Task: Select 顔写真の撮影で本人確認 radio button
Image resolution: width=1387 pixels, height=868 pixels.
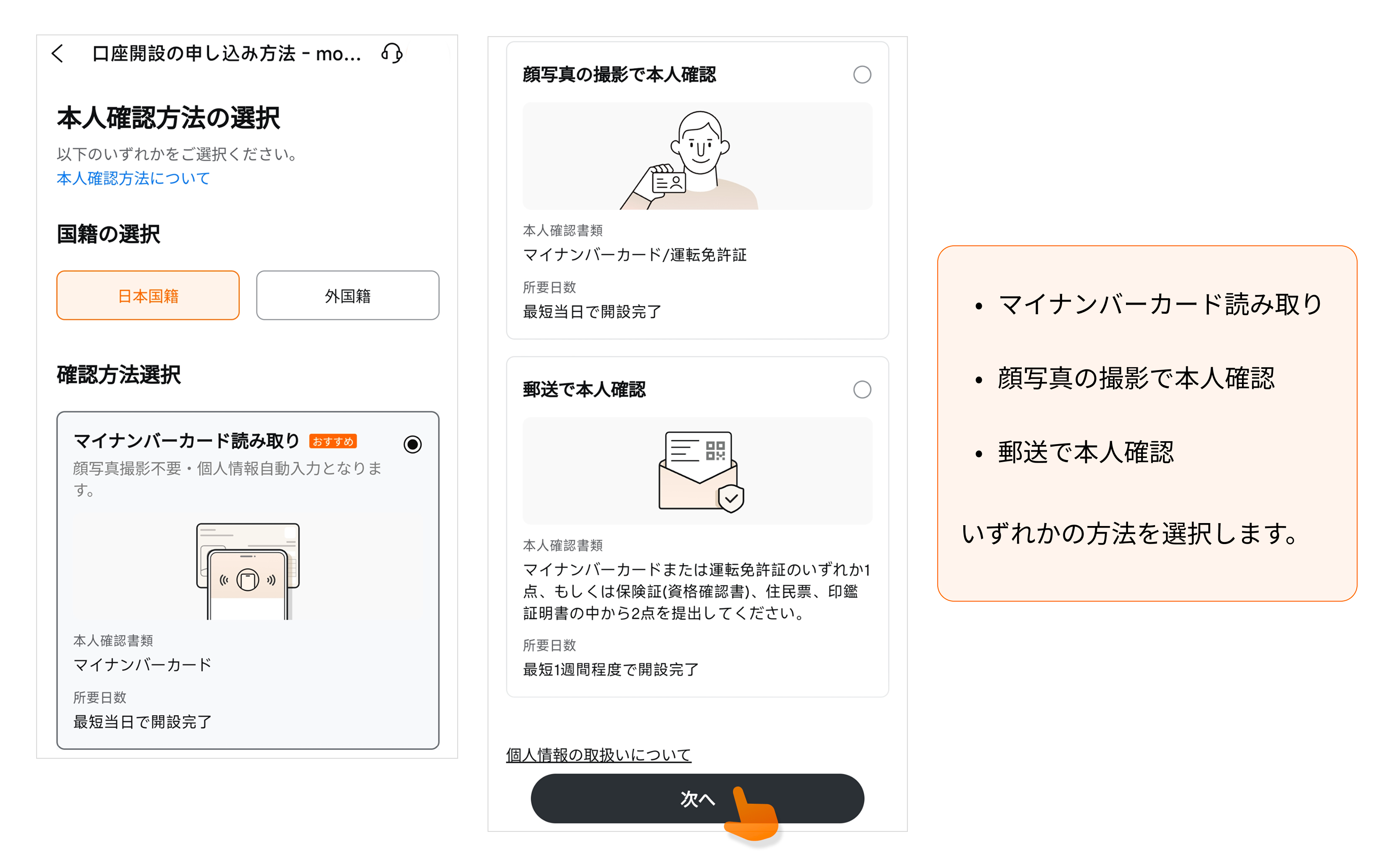Action: coord(862,75)
